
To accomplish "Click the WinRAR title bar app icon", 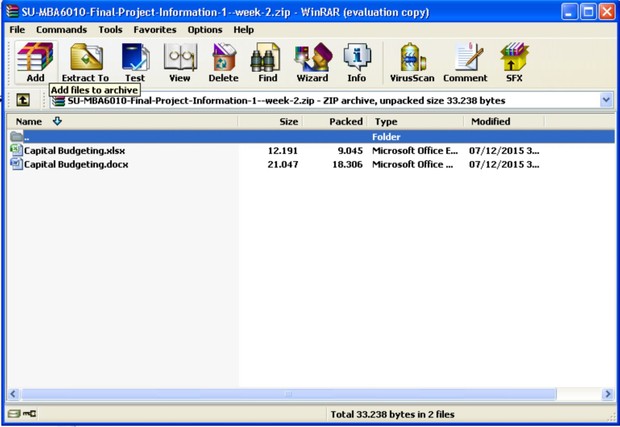I will (x=12, y=11).
